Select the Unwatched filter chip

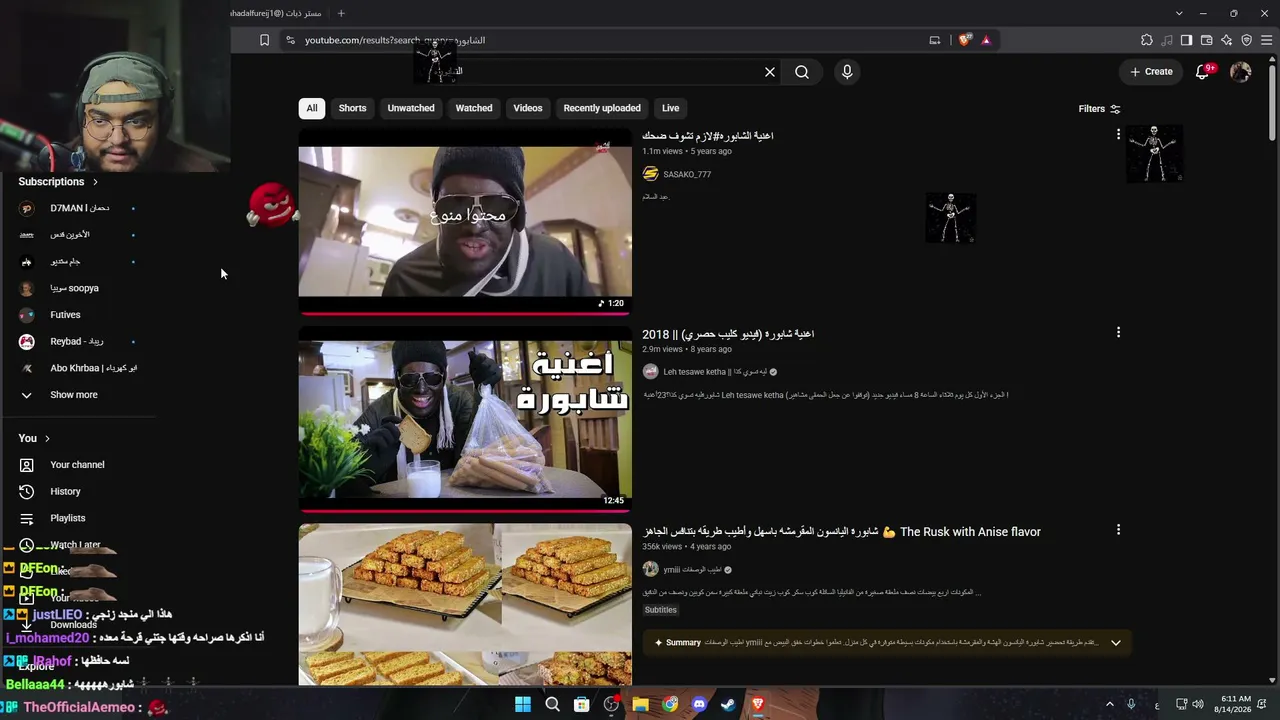click(x=411, y=108)
